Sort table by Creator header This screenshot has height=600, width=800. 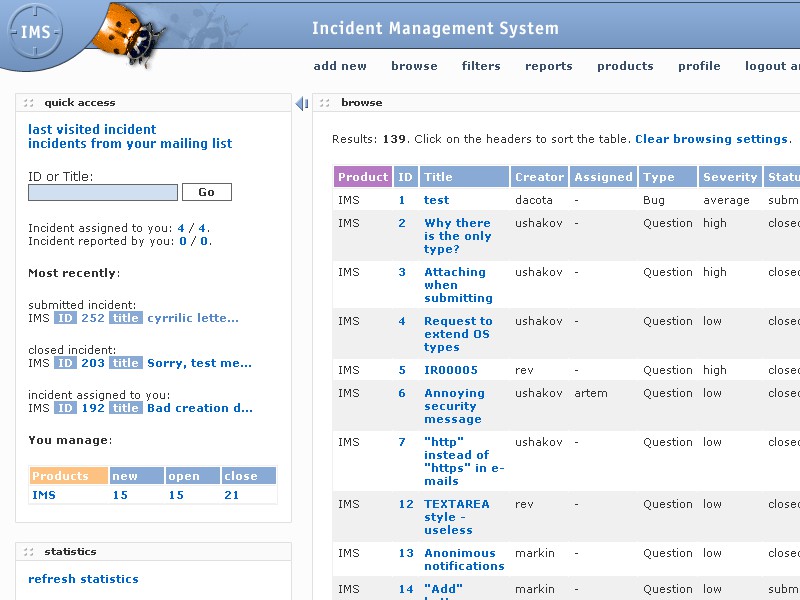click(x=539, y=177)
